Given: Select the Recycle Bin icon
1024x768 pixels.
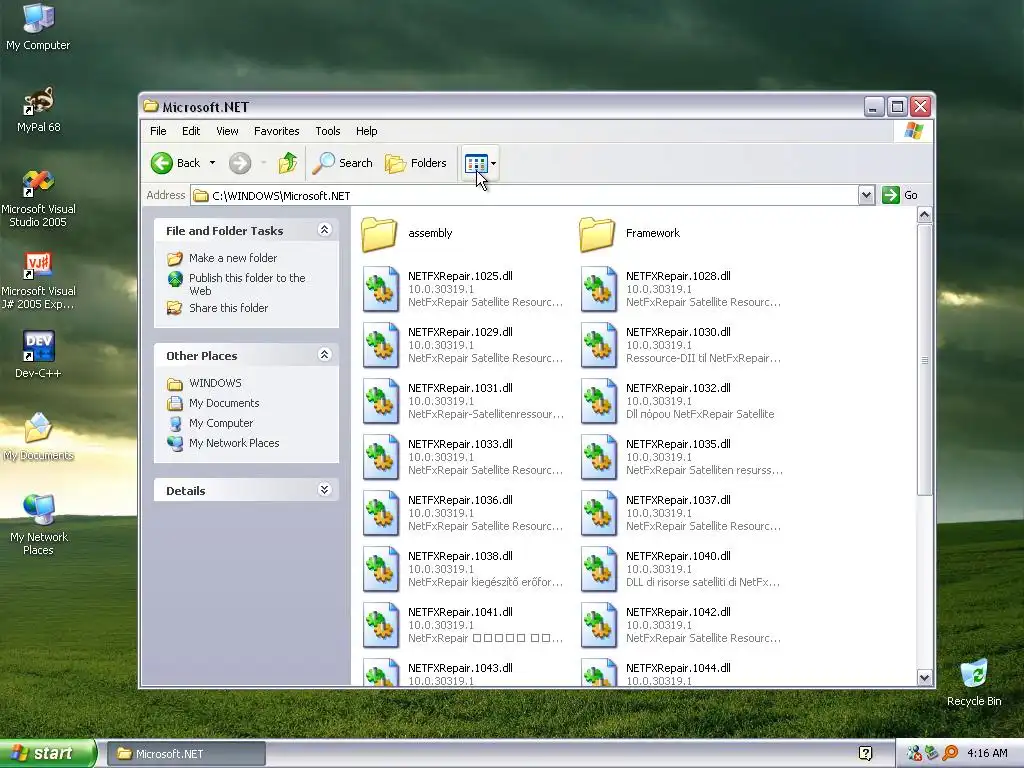Looking at the screenshot, I should (974, 683).
